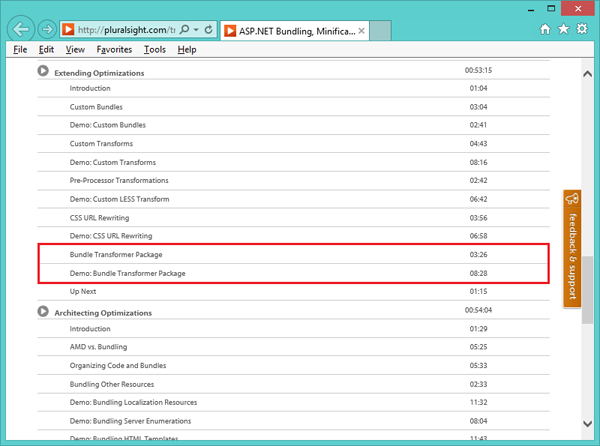Screen dimensions: 600x446
Task: Open the address bar dropdown arrow
Action: point(196,29)
